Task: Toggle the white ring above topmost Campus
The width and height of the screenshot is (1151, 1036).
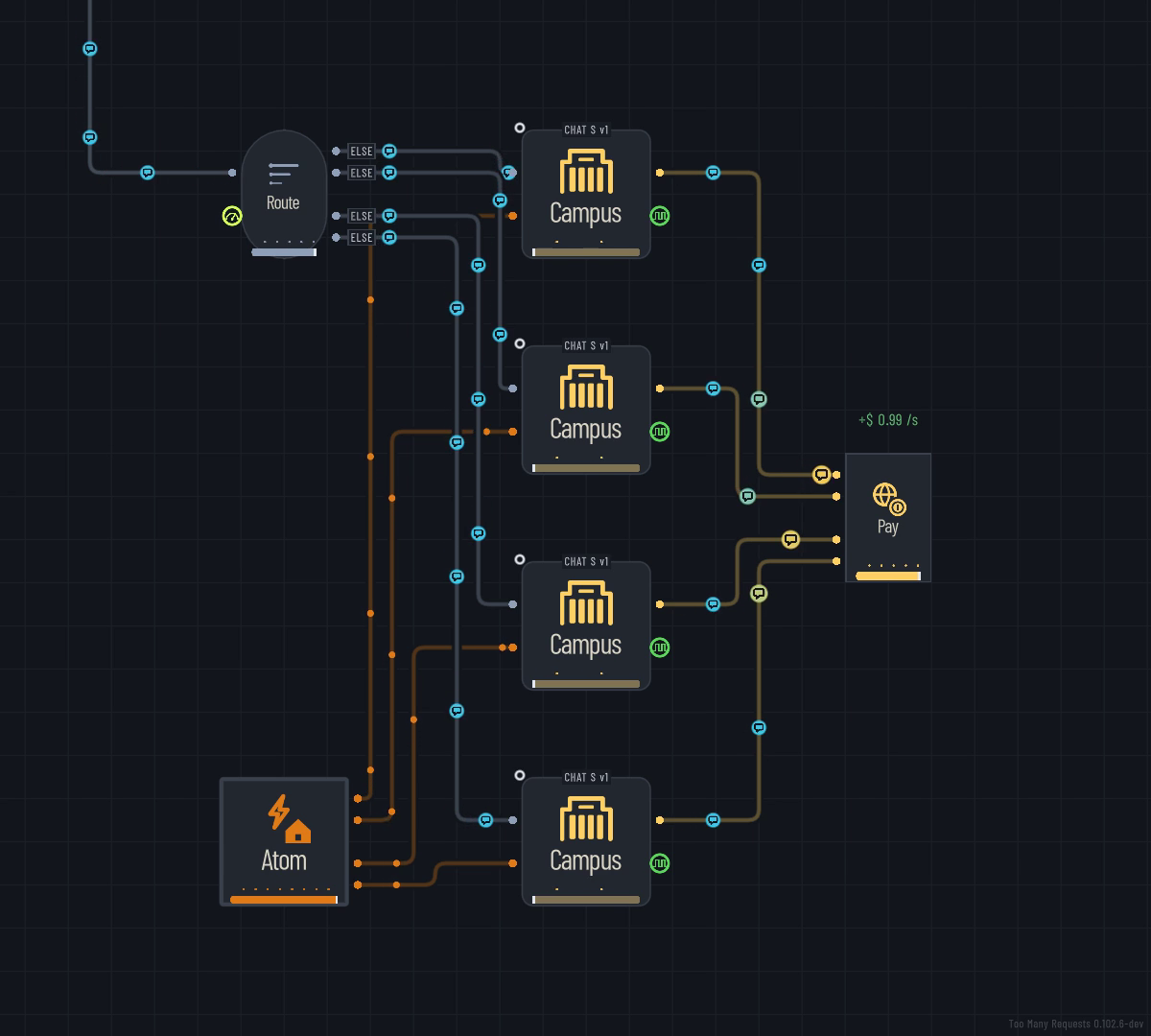Action: [520, 128]
